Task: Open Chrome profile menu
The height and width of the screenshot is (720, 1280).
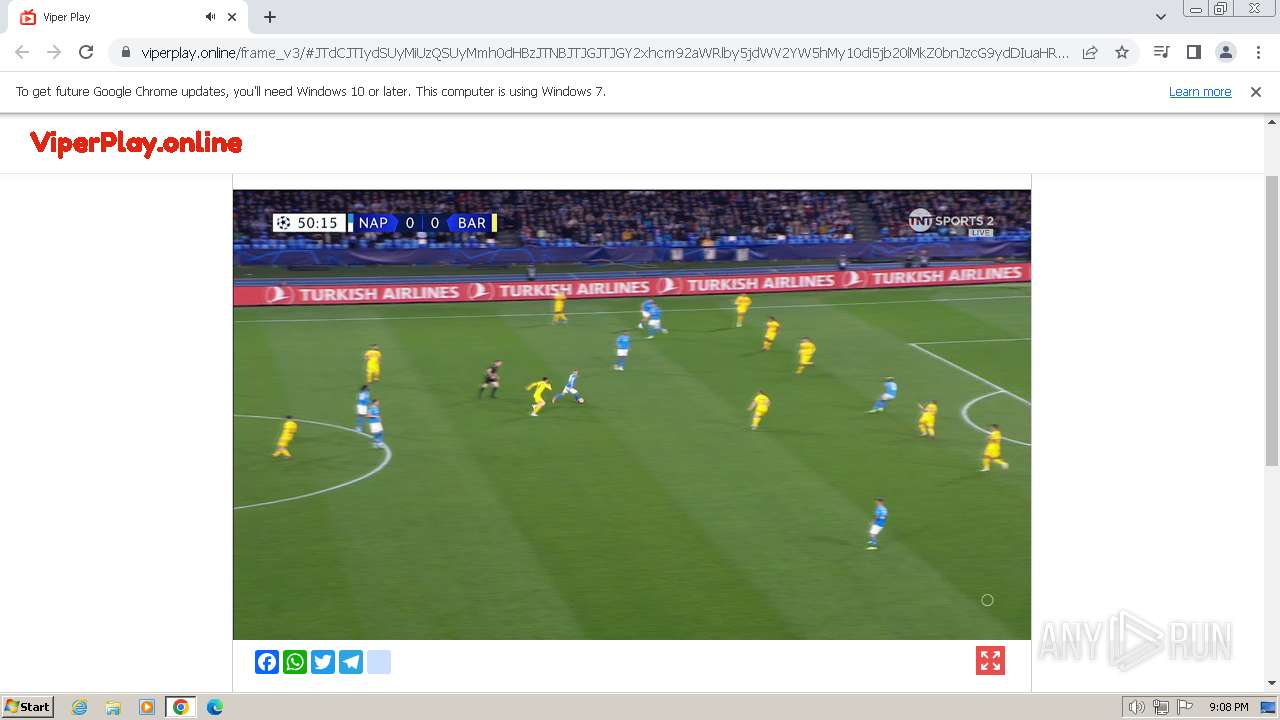Action: point(1225,52)
